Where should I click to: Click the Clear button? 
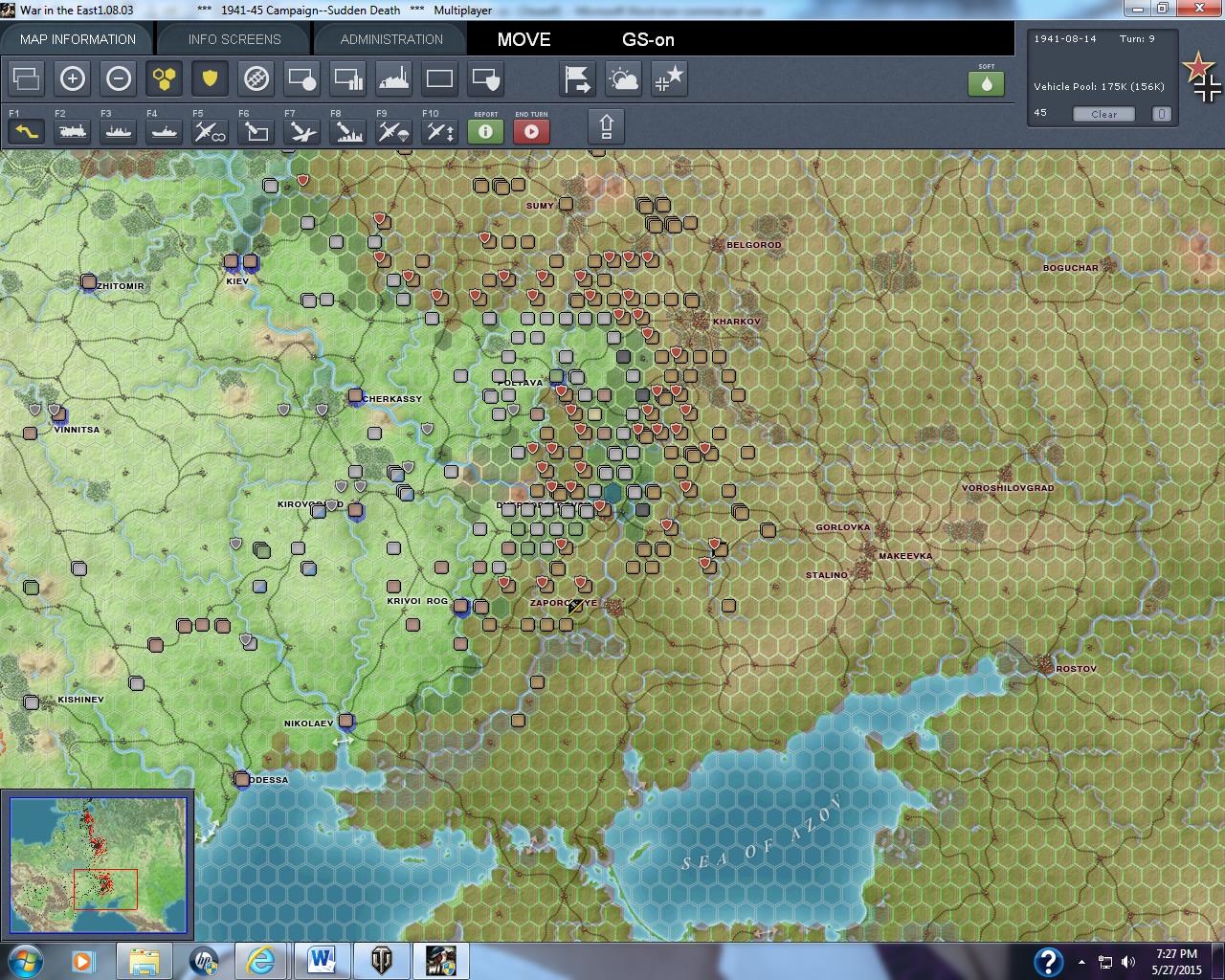(x=1103, y=114)
